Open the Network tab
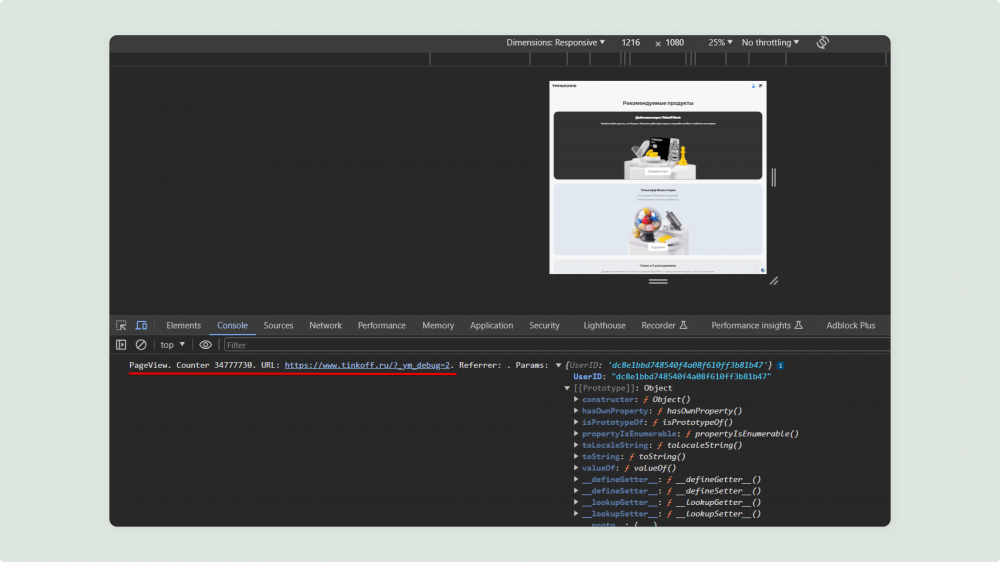1000x562 pixels. [x=325, y=325]
